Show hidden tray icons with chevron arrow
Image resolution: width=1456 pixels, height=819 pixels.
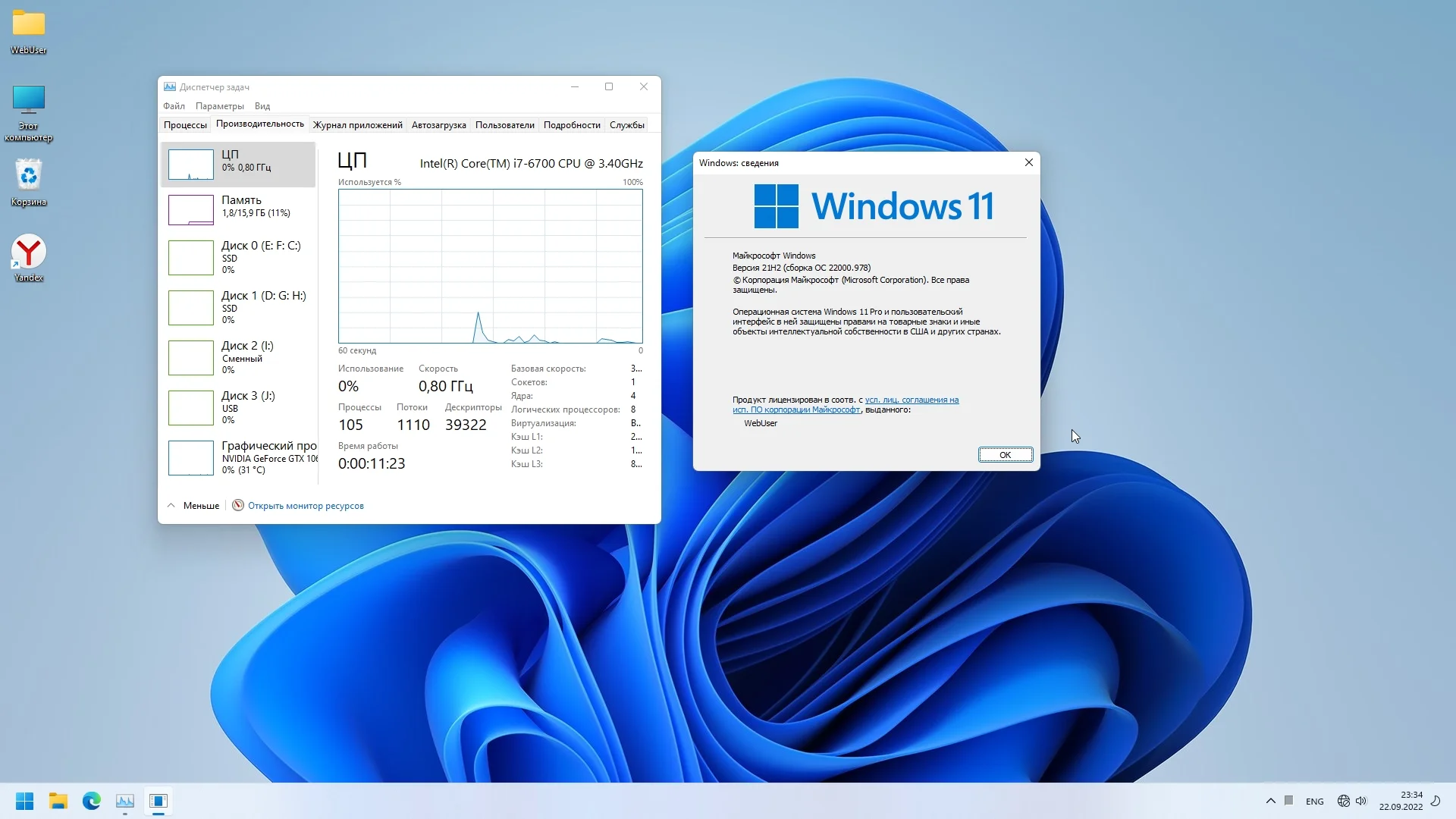1270,801
